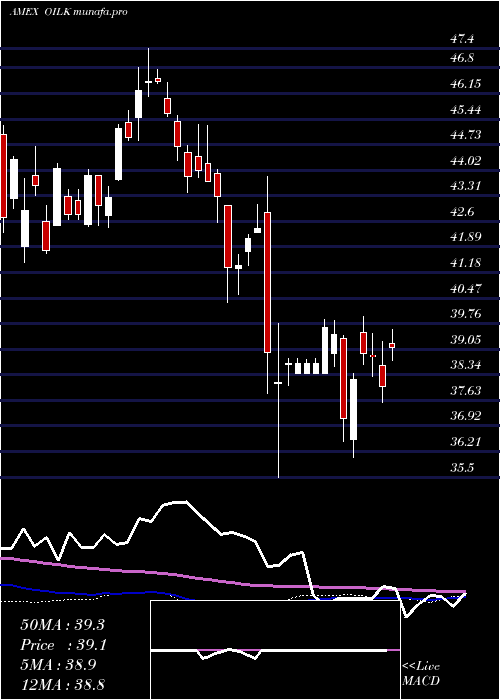Click the 43.31 price label

pyautogui.click(x=465, y=185)
